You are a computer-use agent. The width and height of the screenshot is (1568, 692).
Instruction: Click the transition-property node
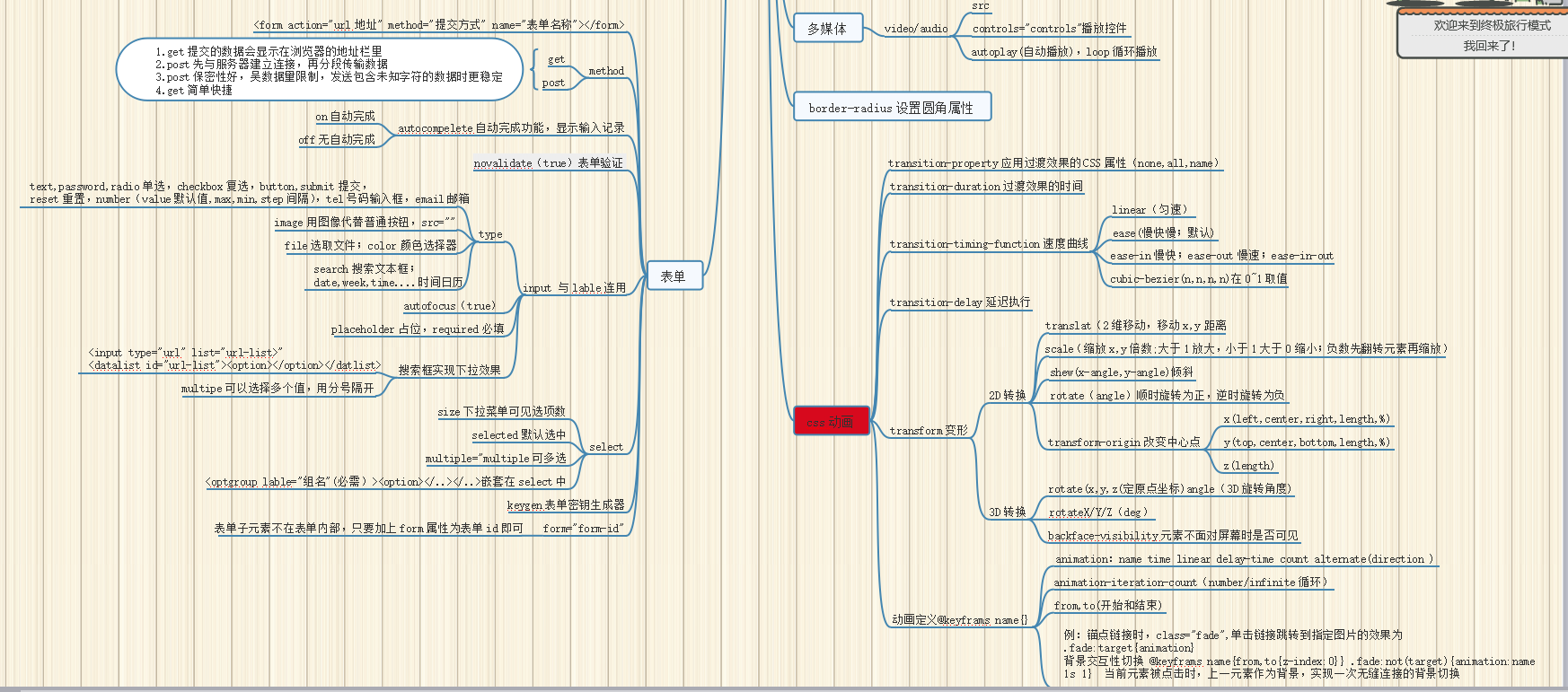pos(1053,163)
